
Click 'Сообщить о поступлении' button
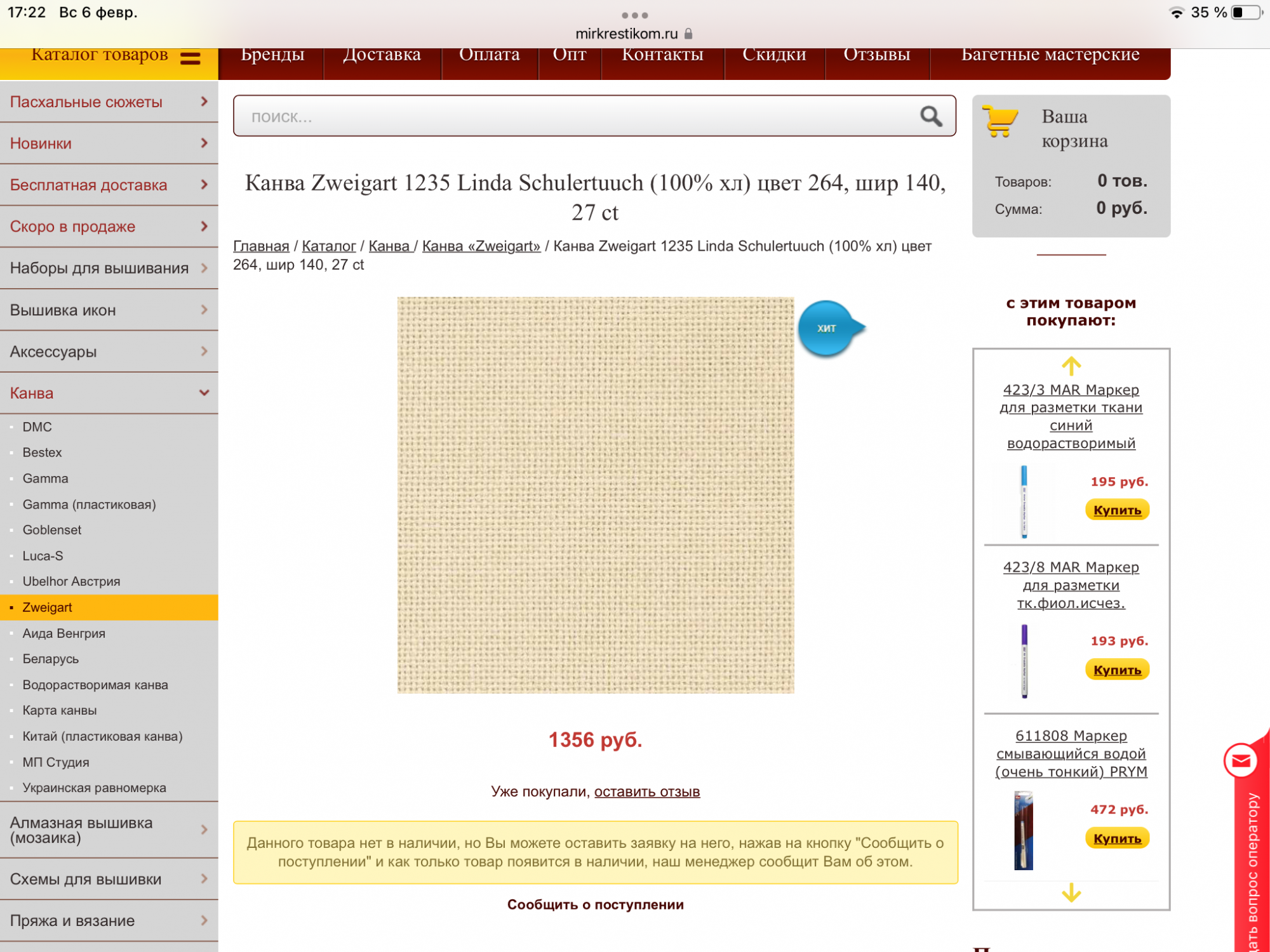595,904
